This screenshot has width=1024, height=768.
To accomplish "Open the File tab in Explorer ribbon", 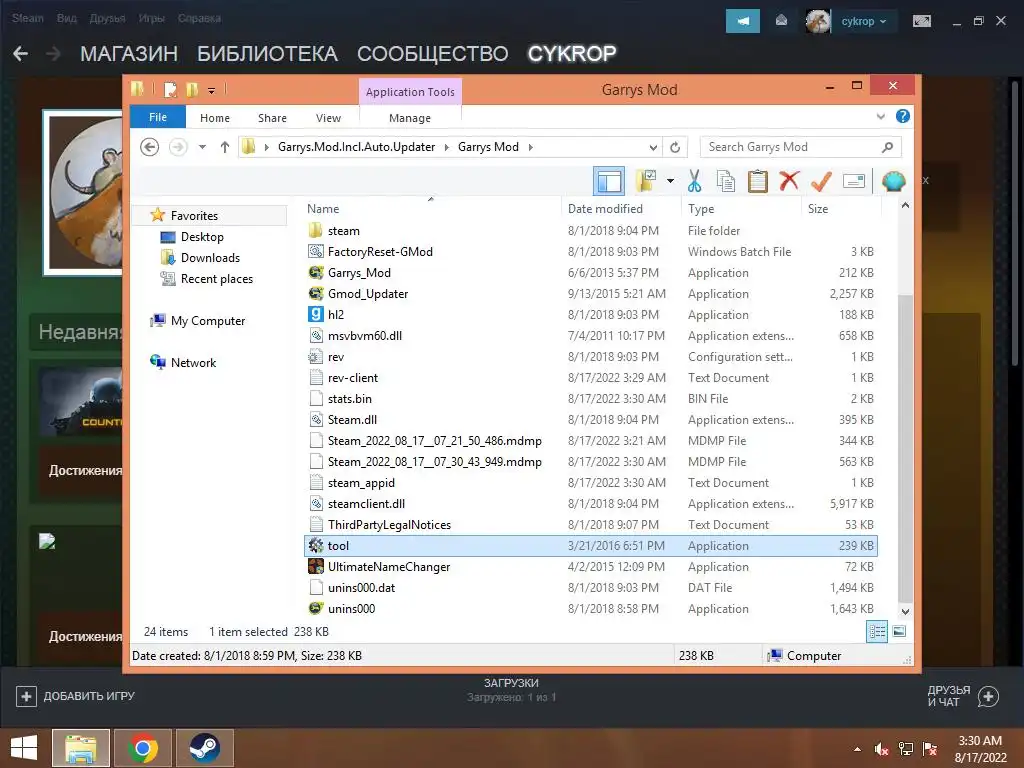I will click(158, 118).
